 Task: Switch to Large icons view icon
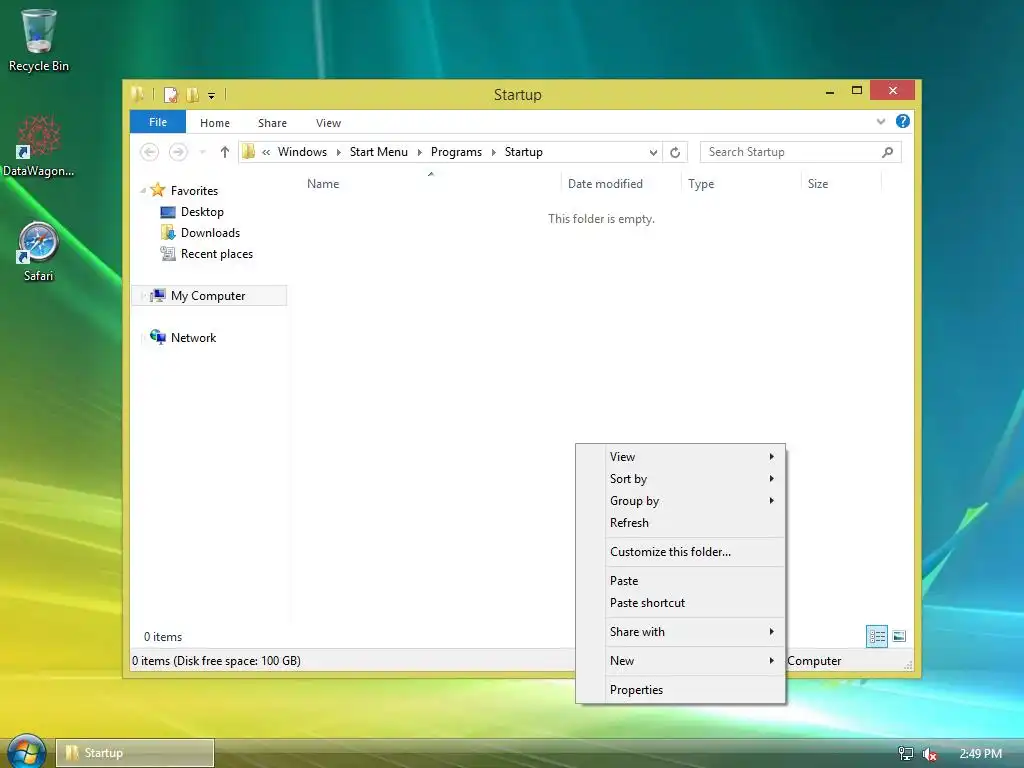coord(899,636)
